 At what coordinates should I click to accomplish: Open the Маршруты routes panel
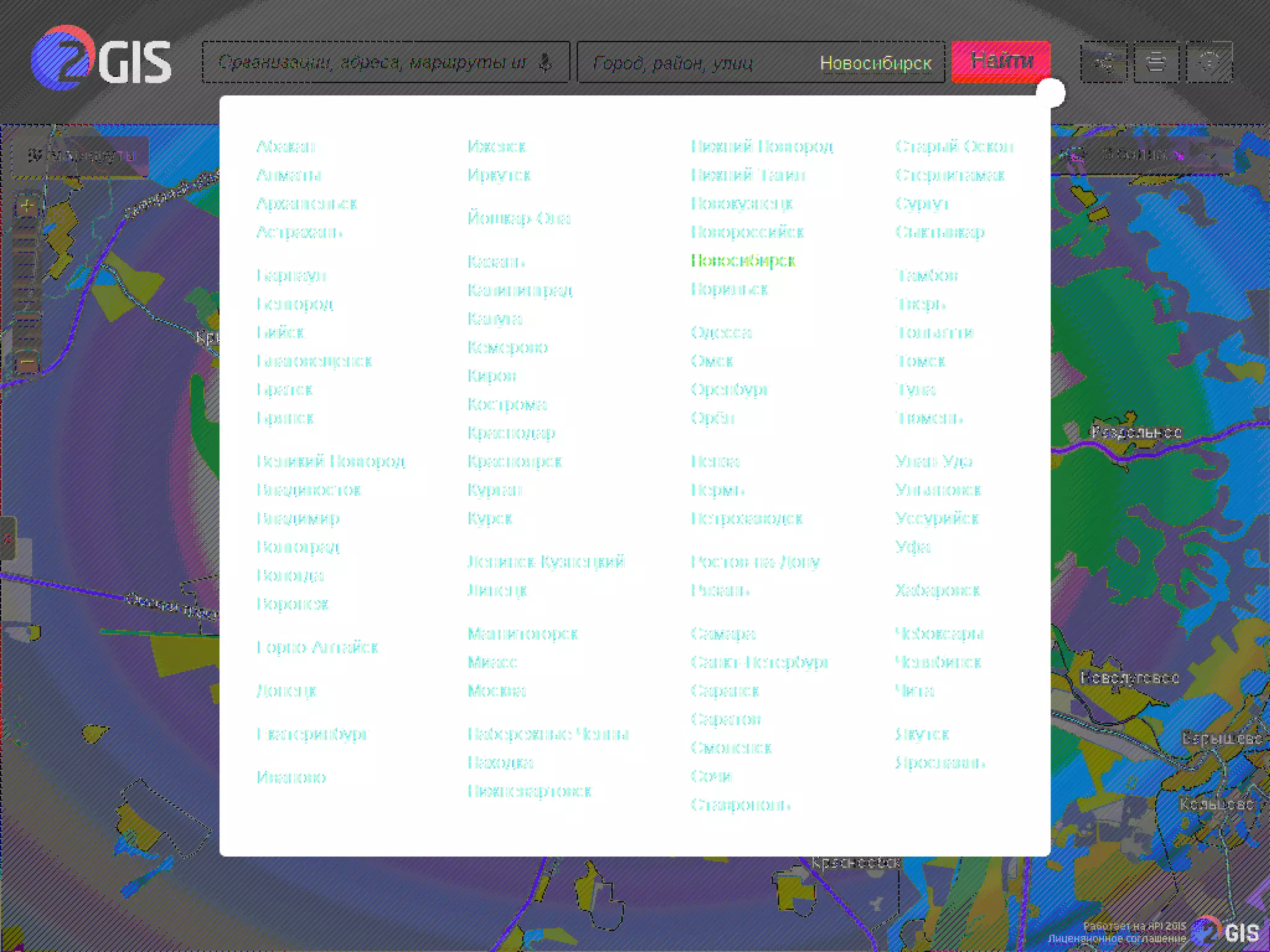81,155
